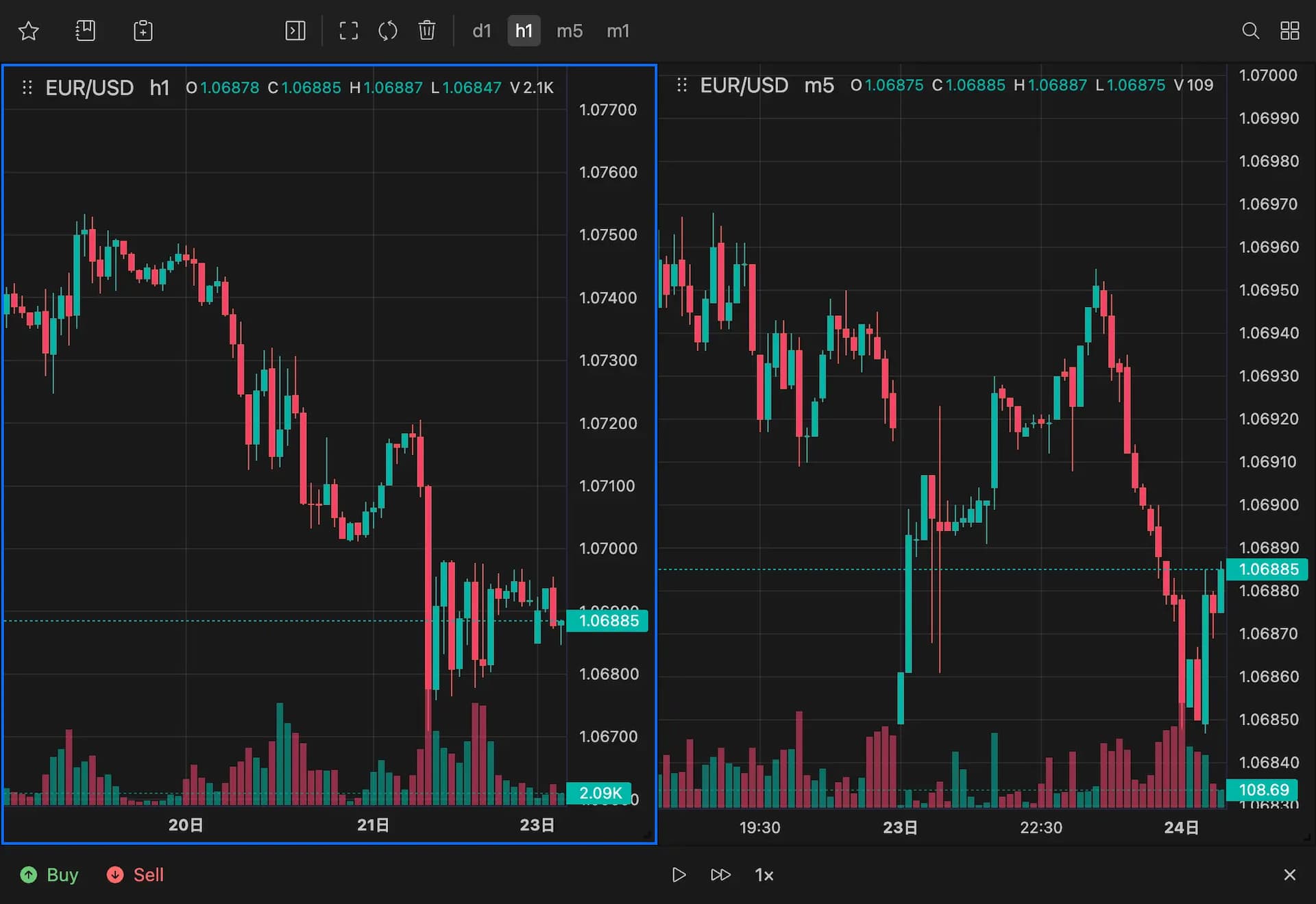The width and height of the screenshot is (1316, 904).
Task: Click the clipboard add icon
Action: 143,31
